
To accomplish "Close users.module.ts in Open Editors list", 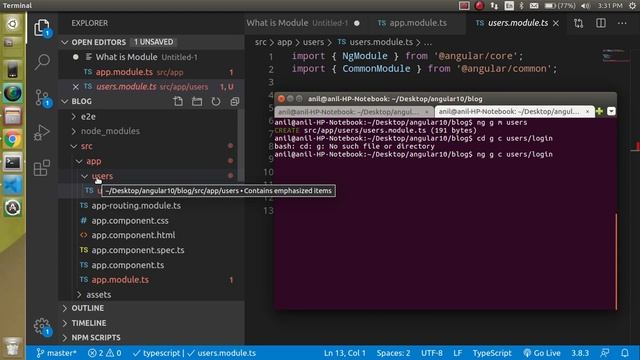I will click(76, 87).
